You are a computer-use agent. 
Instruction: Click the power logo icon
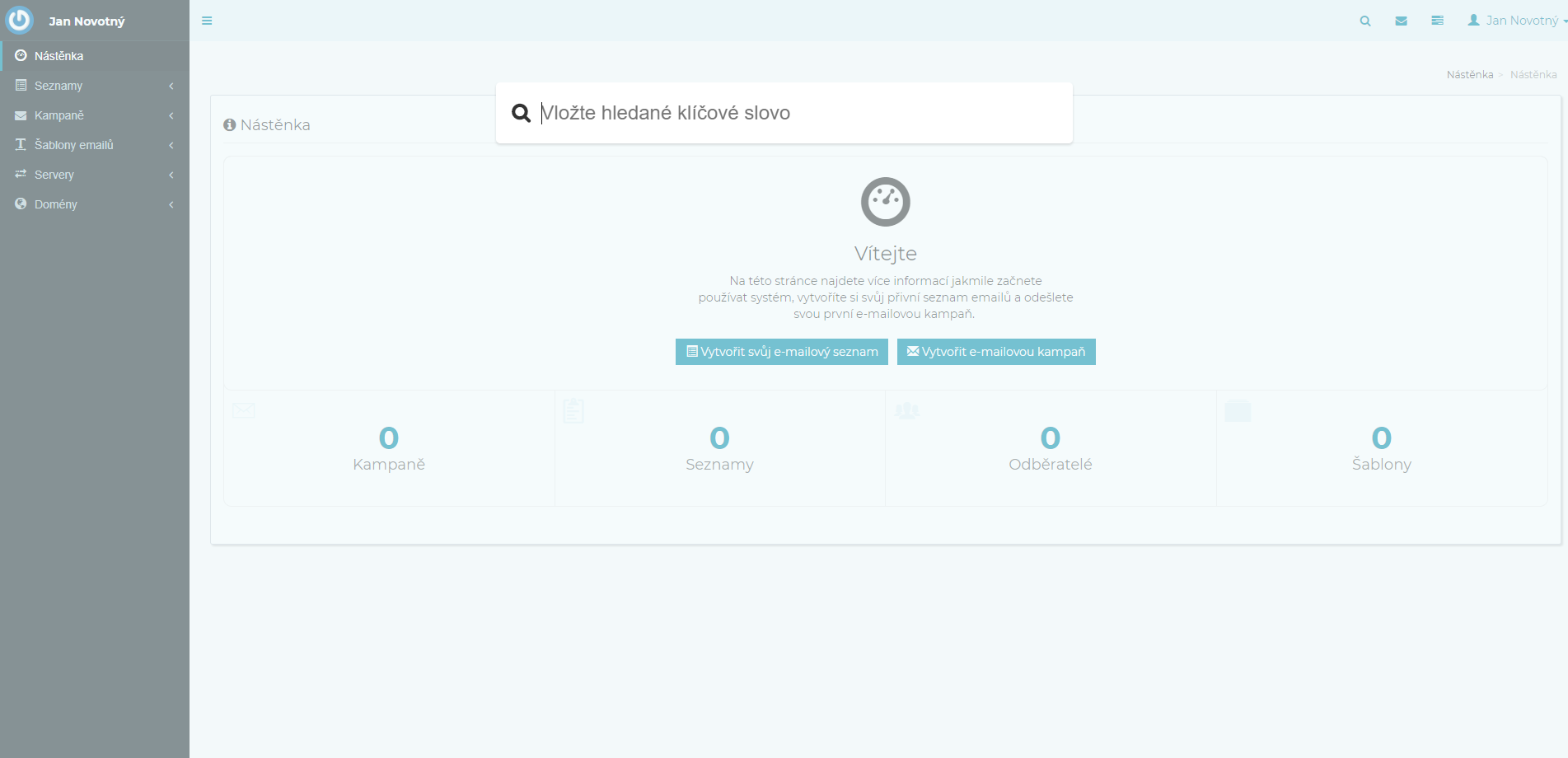[20, 20]
